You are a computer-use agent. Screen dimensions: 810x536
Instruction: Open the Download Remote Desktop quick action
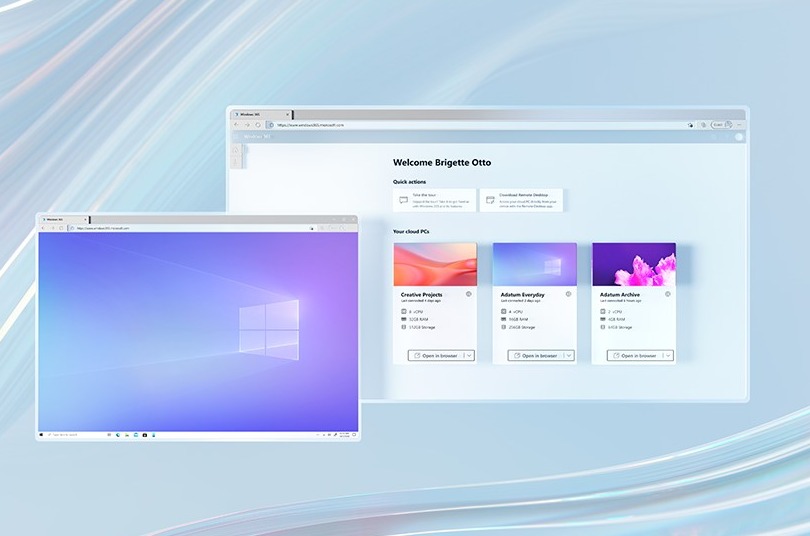click(521, 200)
